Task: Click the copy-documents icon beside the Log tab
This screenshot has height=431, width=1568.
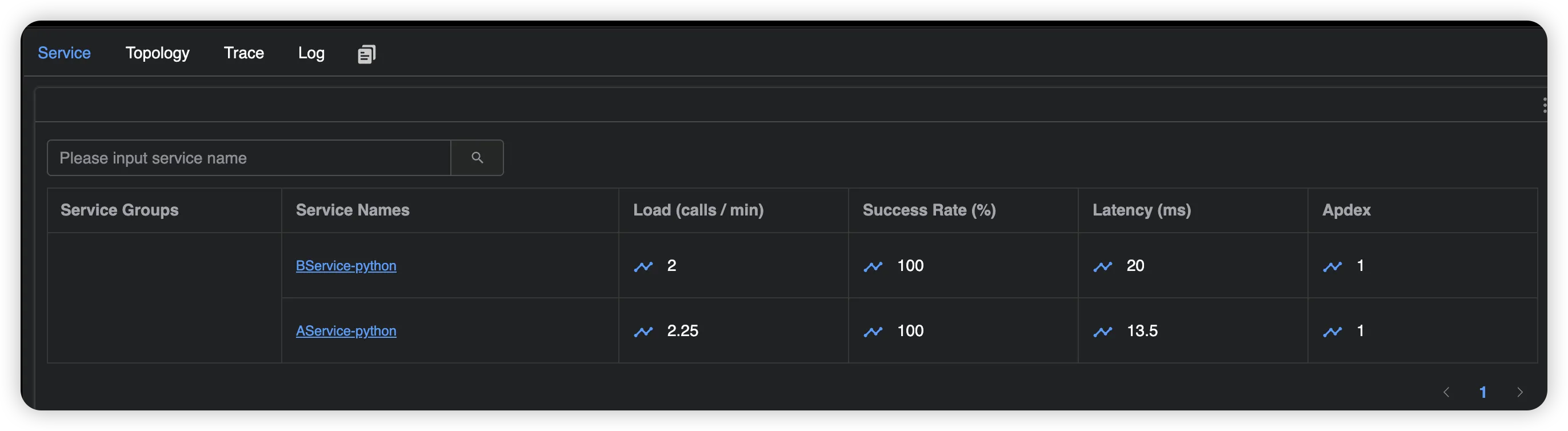Action: [x=366, y=54]
